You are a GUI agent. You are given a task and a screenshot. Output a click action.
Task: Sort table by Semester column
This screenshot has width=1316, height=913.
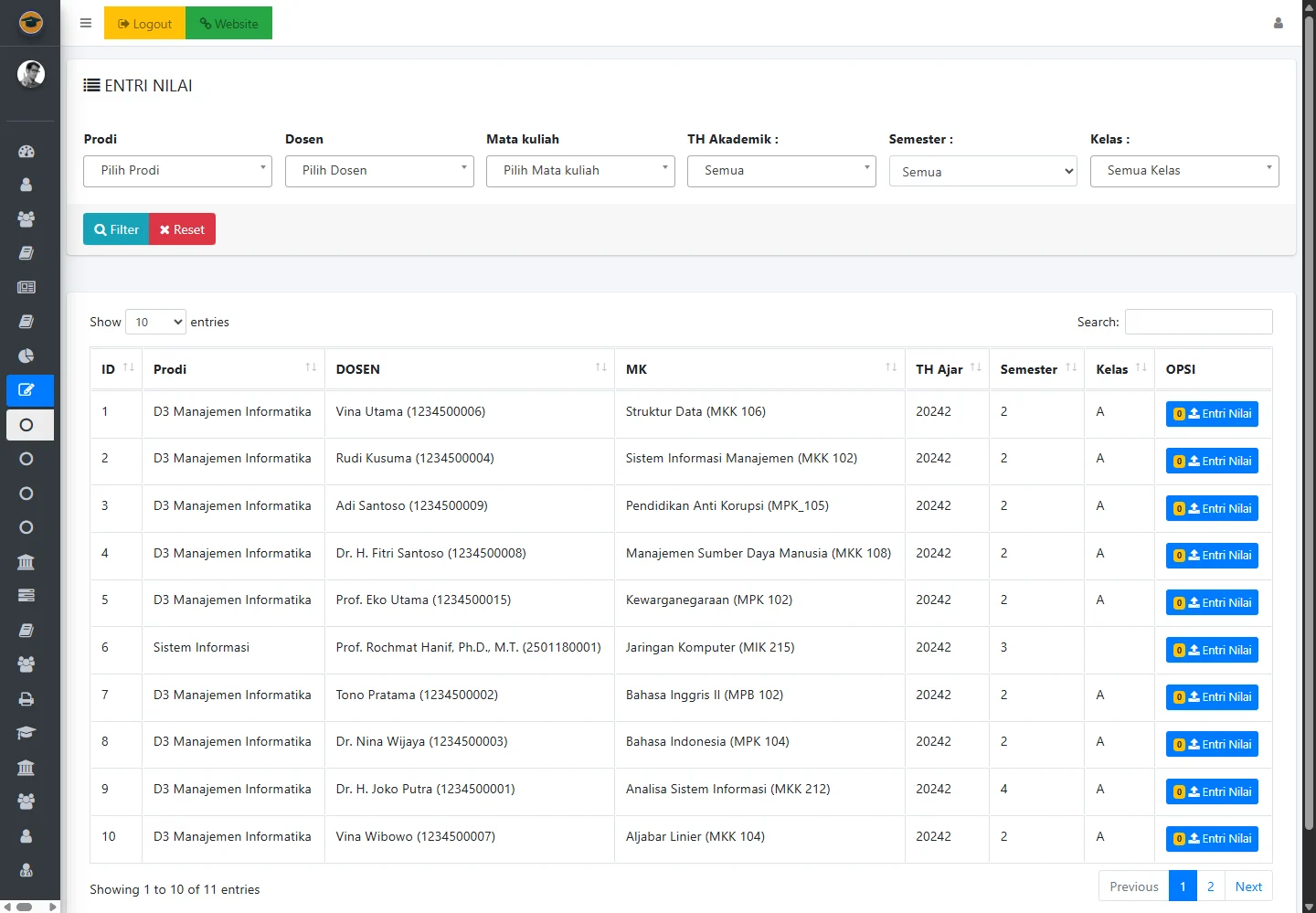point(1036,369)
